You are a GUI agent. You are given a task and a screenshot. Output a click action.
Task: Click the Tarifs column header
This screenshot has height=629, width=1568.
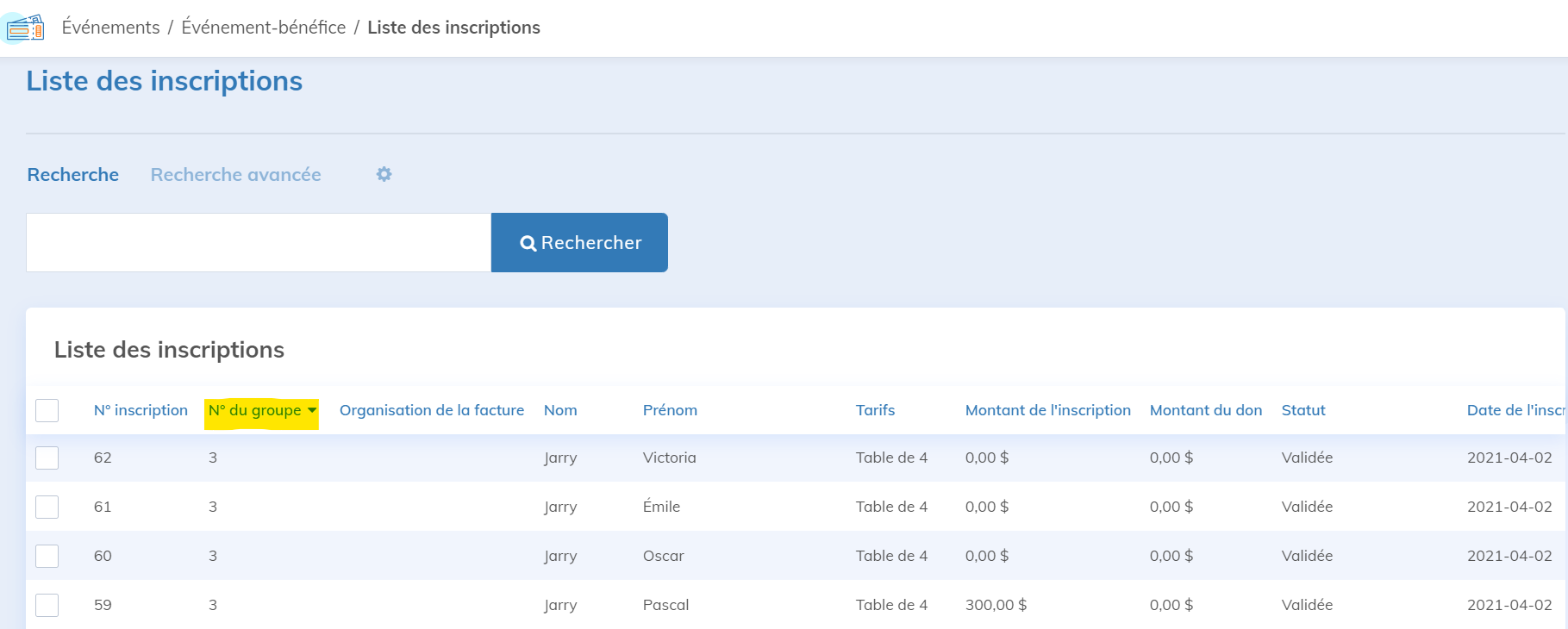875,411
